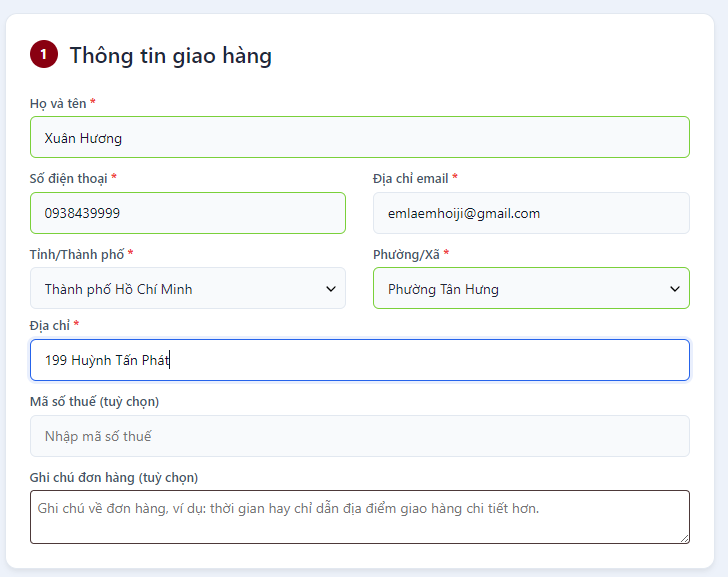Focus the Nhập mã số thuế input
The width and height of the screenshot is (728, 577).
359,436
